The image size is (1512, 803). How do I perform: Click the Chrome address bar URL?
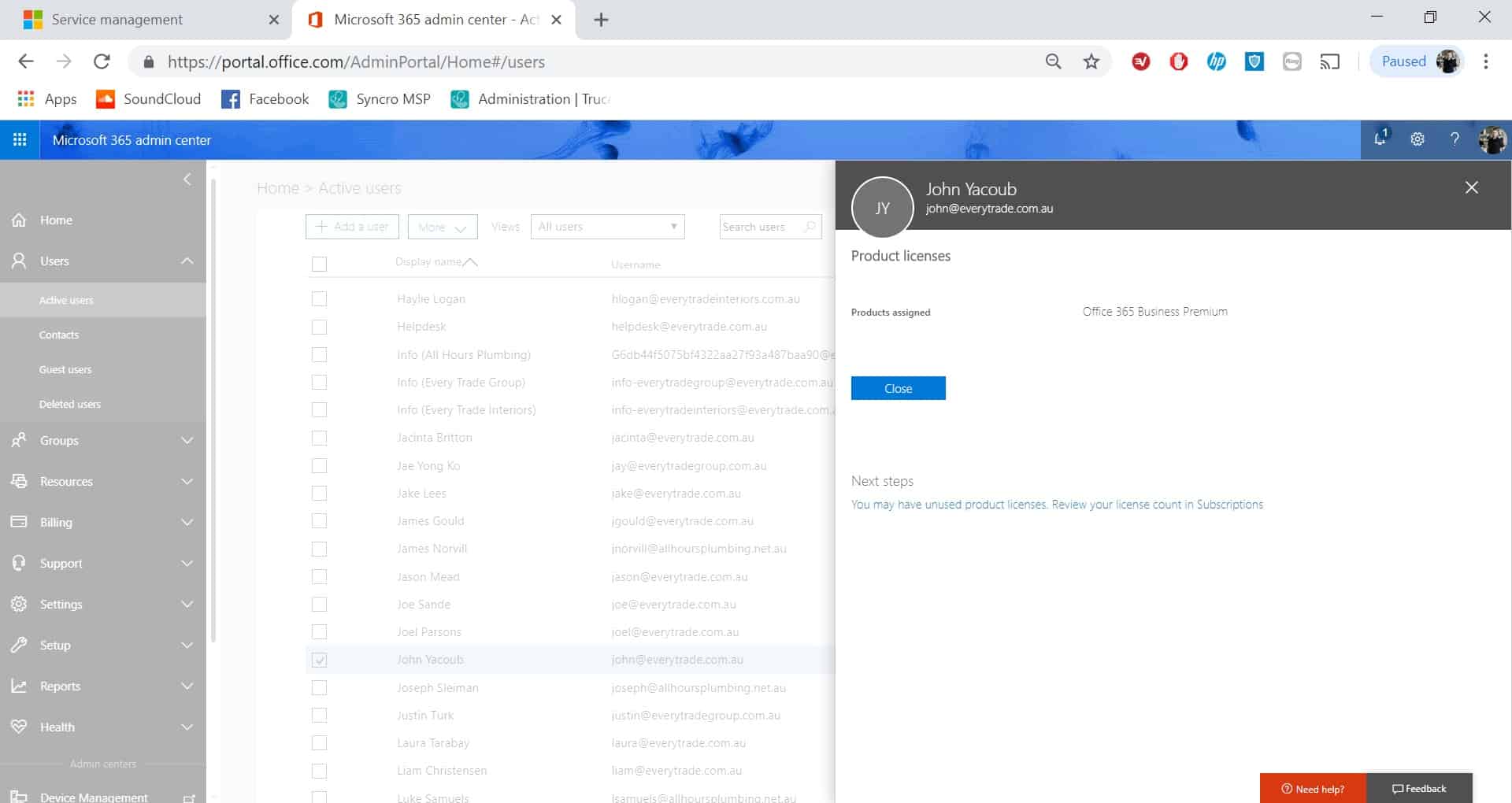coord(356,61)
